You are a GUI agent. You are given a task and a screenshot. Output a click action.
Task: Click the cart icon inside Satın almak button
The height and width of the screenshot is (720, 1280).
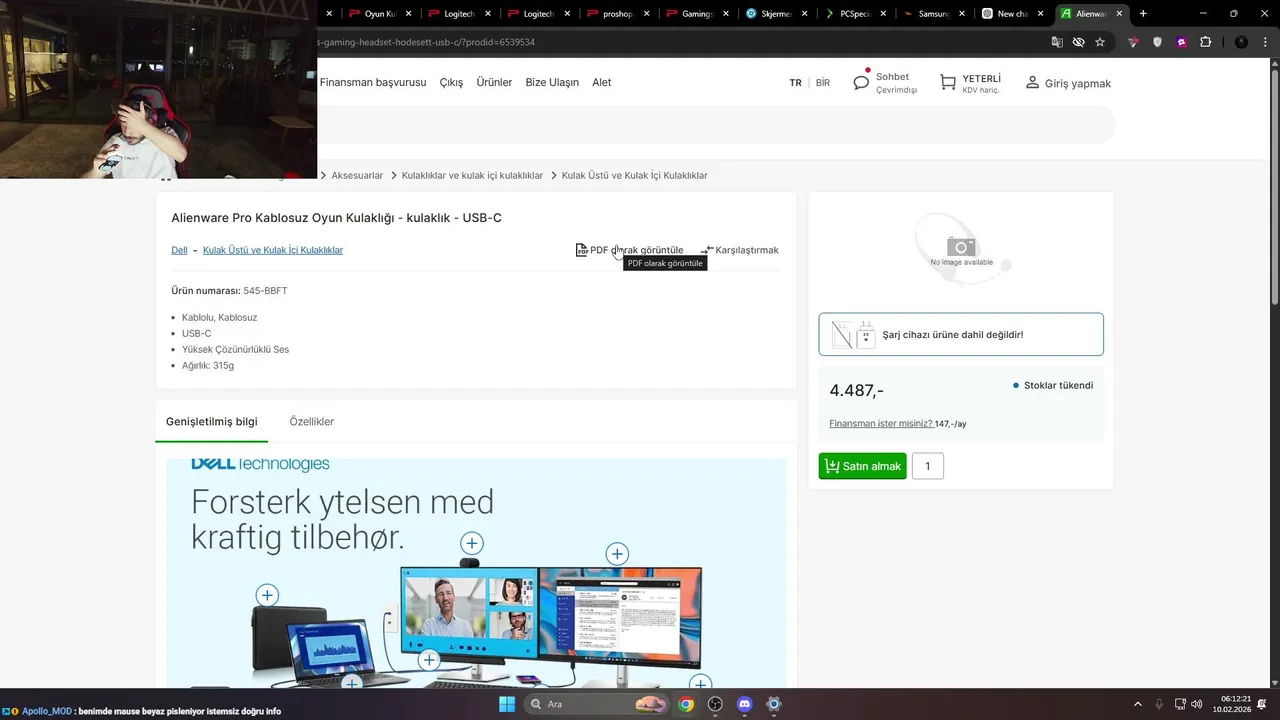832,466
